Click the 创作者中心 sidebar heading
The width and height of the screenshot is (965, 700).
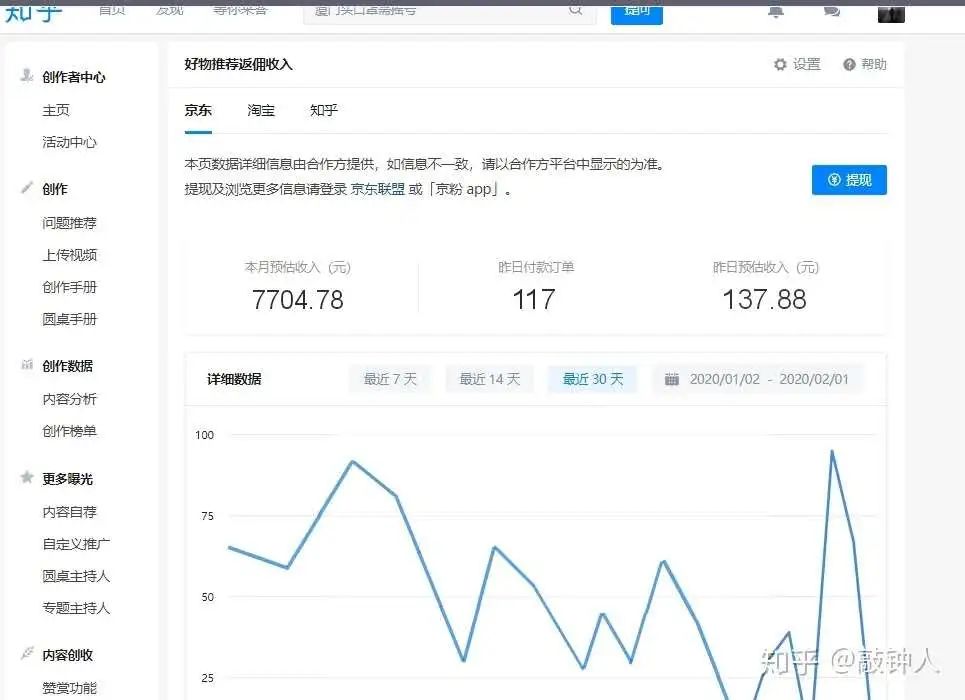pyautogui.click(x=74, y=77)
